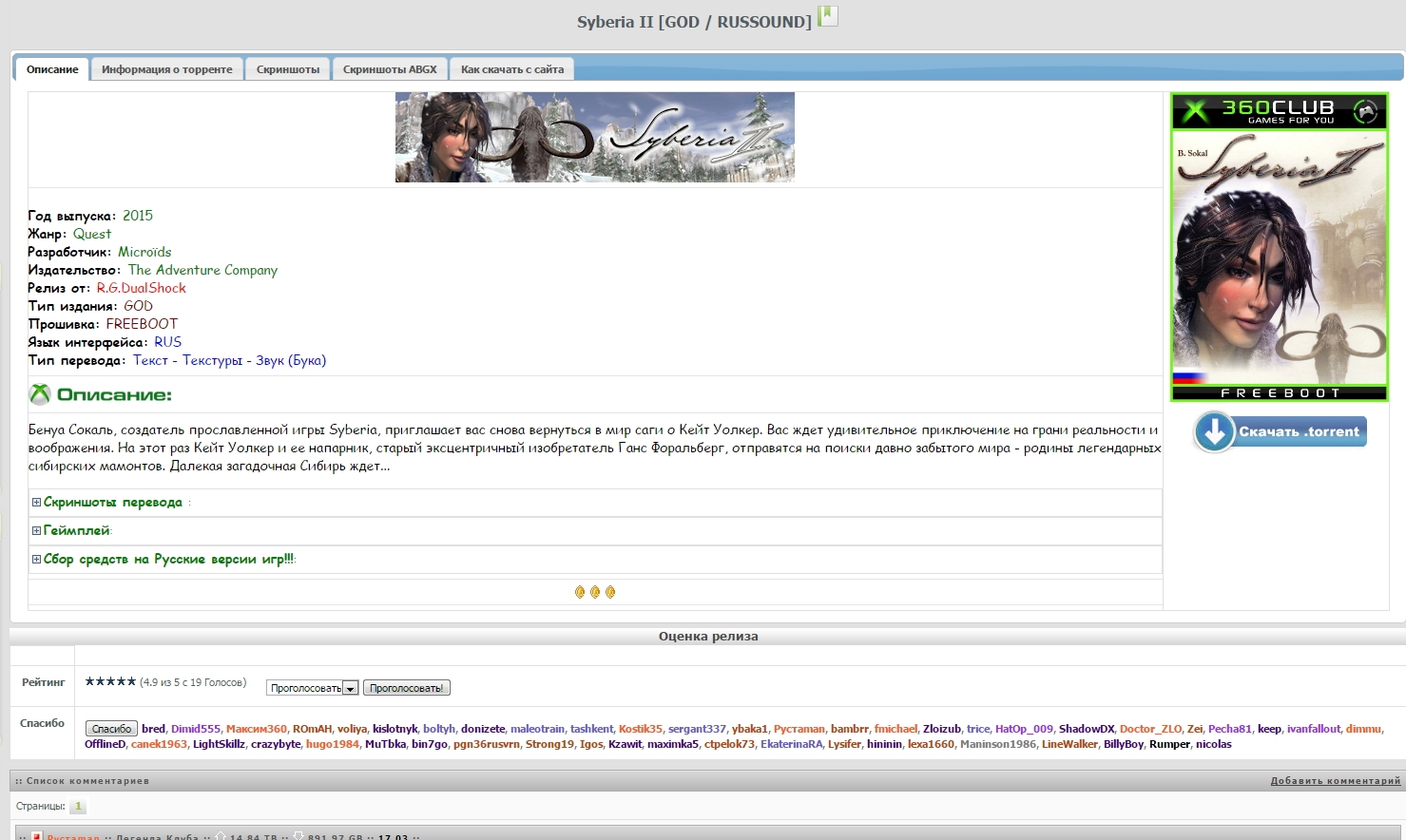Image resolution: width=1406 pixels, height=840 pixels.
Task: Go to comments page 1
Action: point(78,806)
